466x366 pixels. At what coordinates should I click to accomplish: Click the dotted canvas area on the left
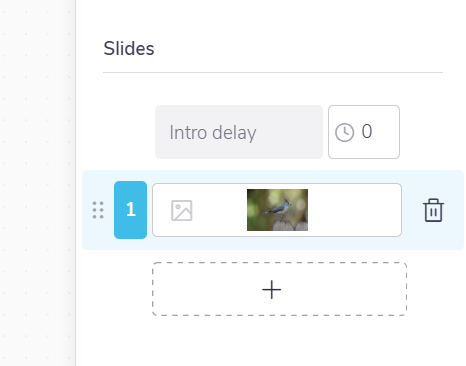pos(37,183)
